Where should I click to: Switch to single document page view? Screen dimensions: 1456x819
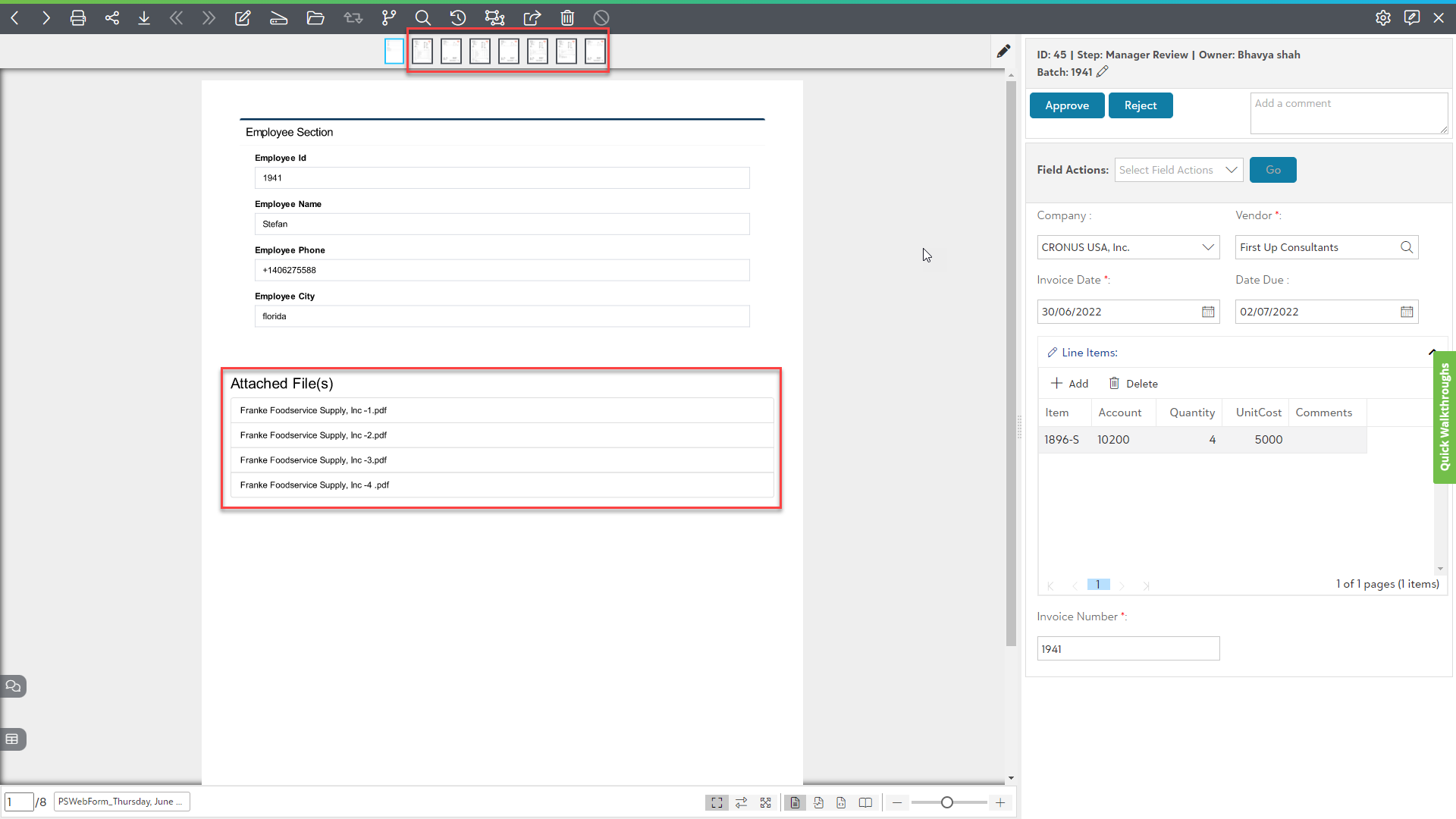795,802
